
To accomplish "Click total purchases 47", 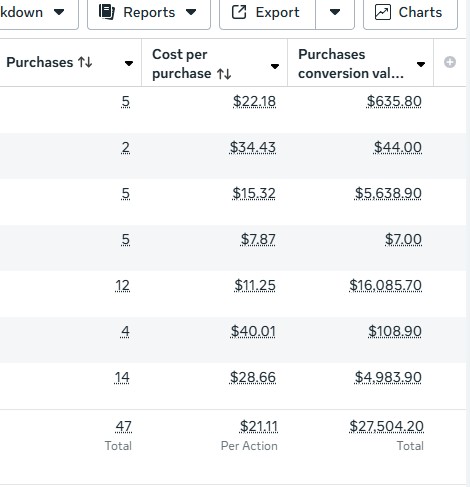I will (124, 426).
